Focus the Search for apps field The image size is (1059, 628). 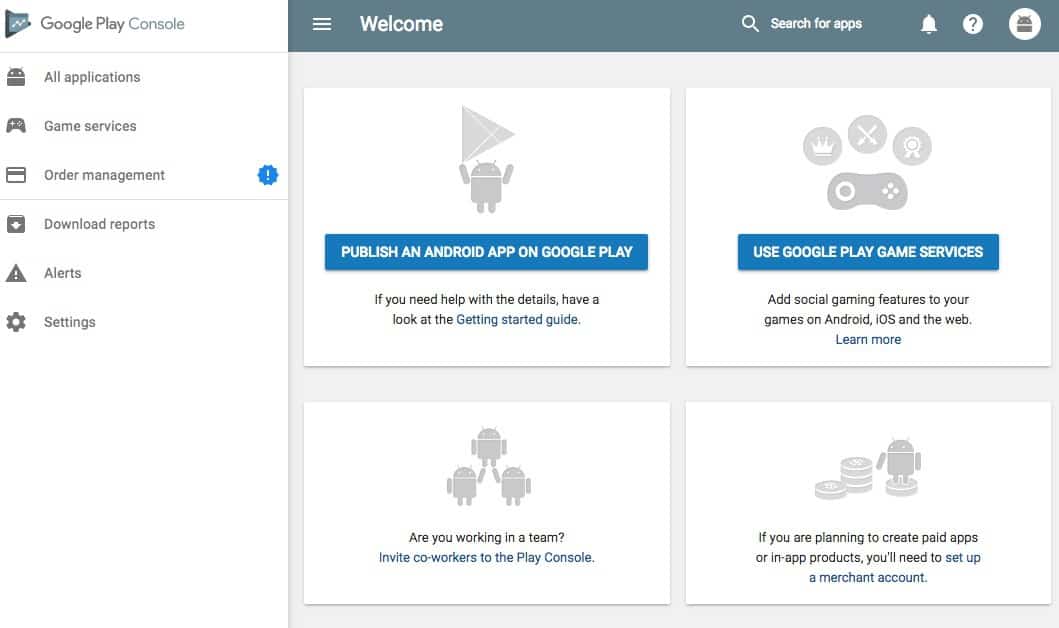816,24
